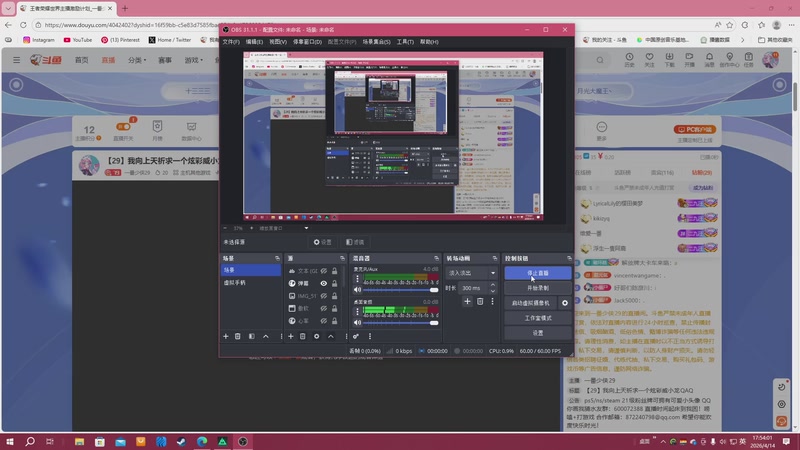Open 桌面音频 three-dots options menu
Image resolution: width=800 pixels, height=450 pixels.
(357, 311)
